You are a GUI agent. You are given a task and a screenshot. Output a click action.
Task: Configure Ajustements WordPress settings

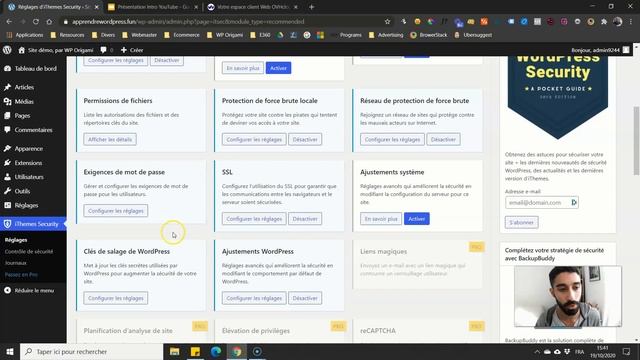pyautogui.click(x=254, y=298)
